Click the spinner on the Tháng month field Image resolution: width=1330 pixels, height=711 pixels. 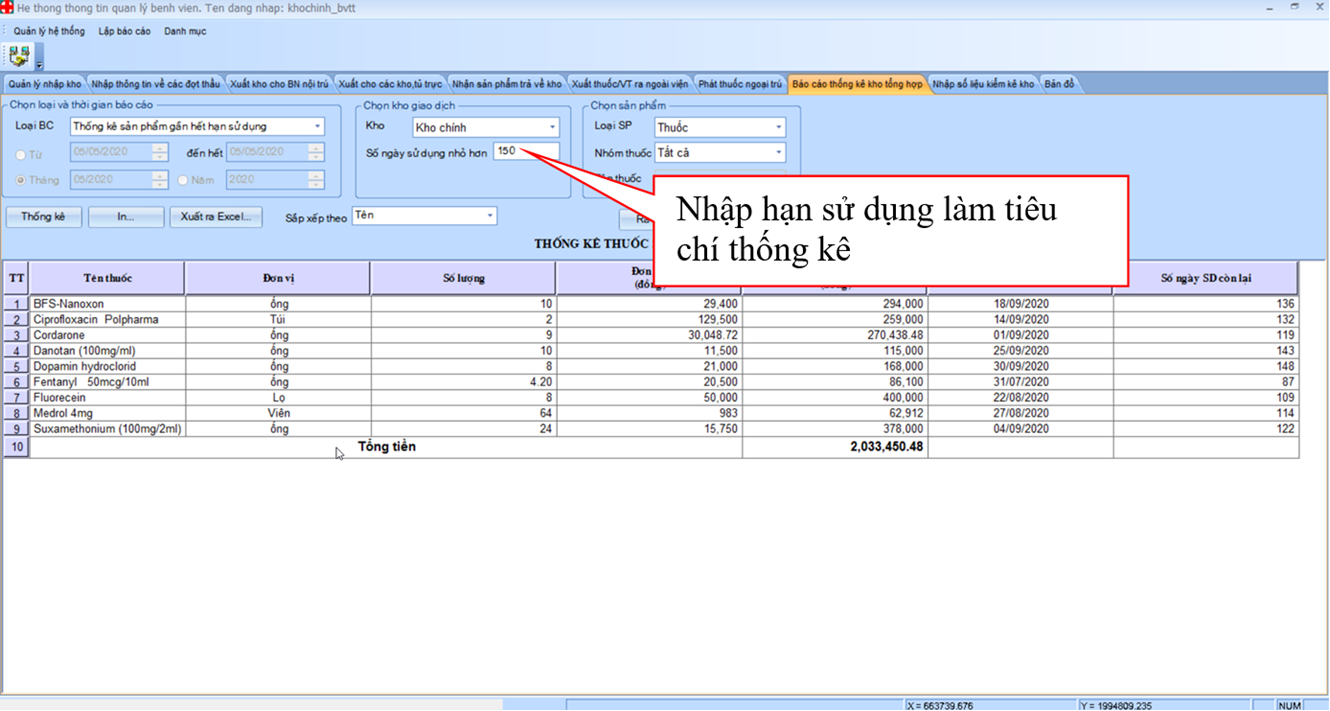160,180
